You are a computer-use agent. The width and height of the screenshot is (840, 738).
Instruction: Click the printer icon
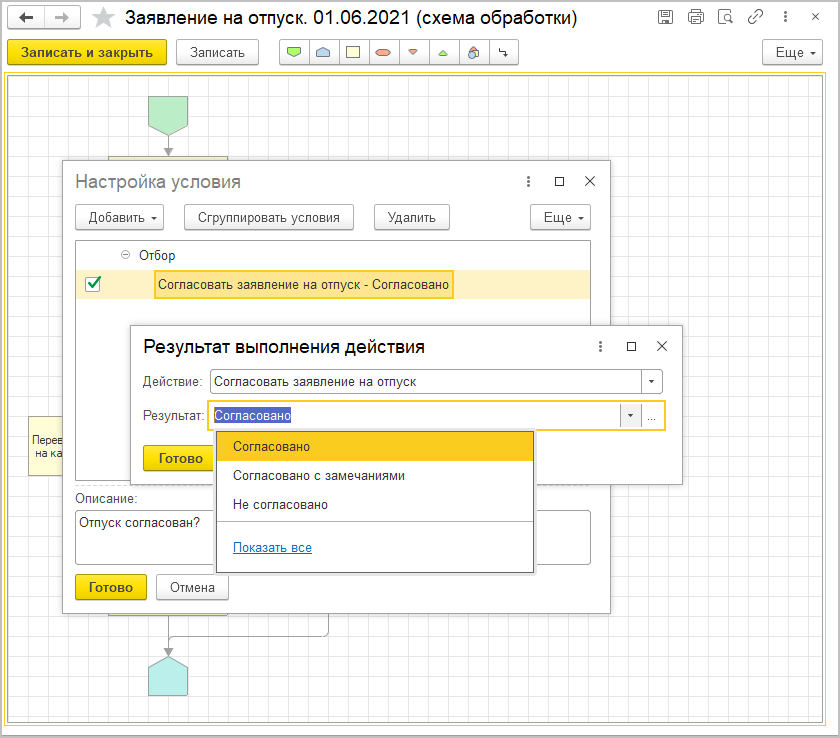pyautogui.click(x=696, y=17)
